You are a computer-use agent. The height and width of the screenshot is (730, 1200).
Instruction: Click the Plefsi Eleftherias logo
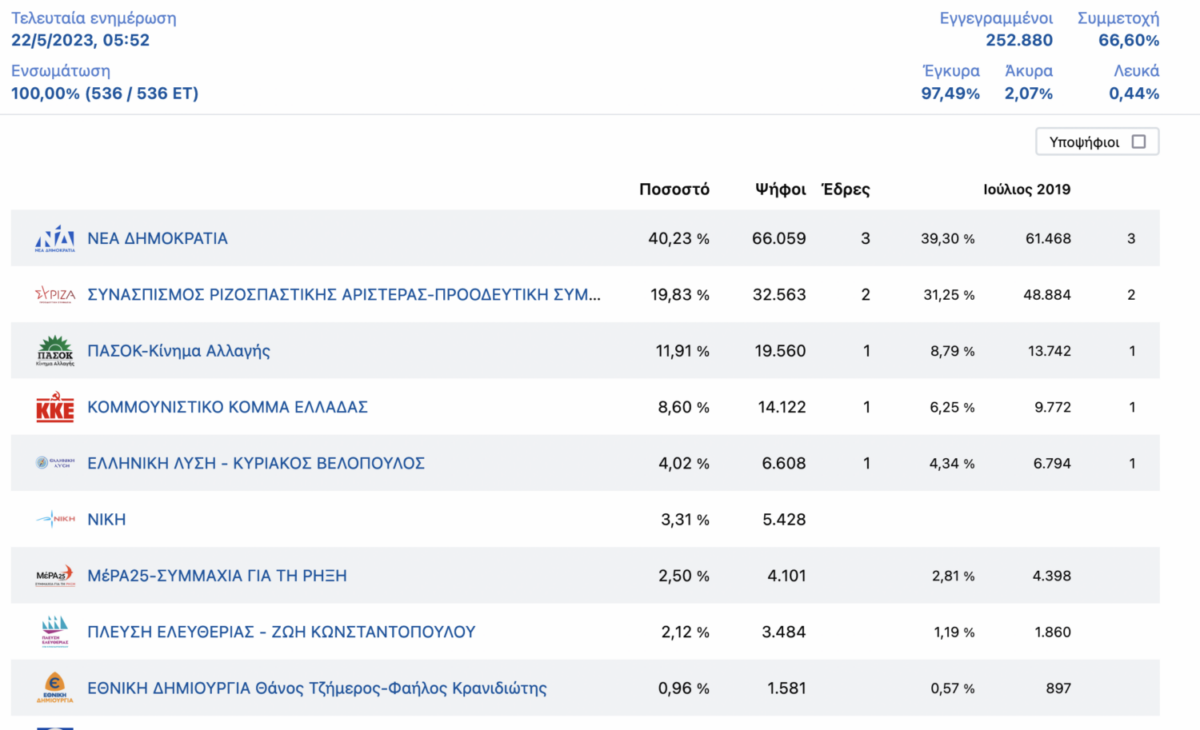55,632
